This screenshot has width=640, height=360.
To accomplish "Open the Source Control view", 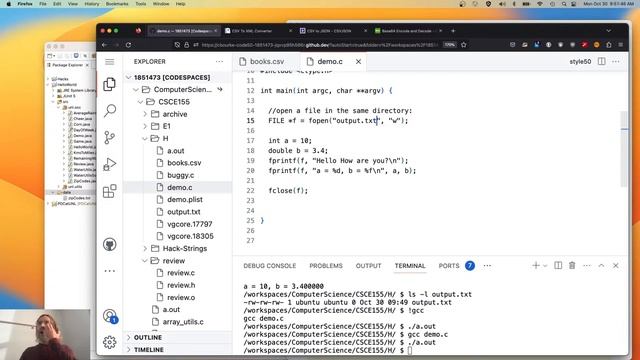I will (x=109, y=138).
